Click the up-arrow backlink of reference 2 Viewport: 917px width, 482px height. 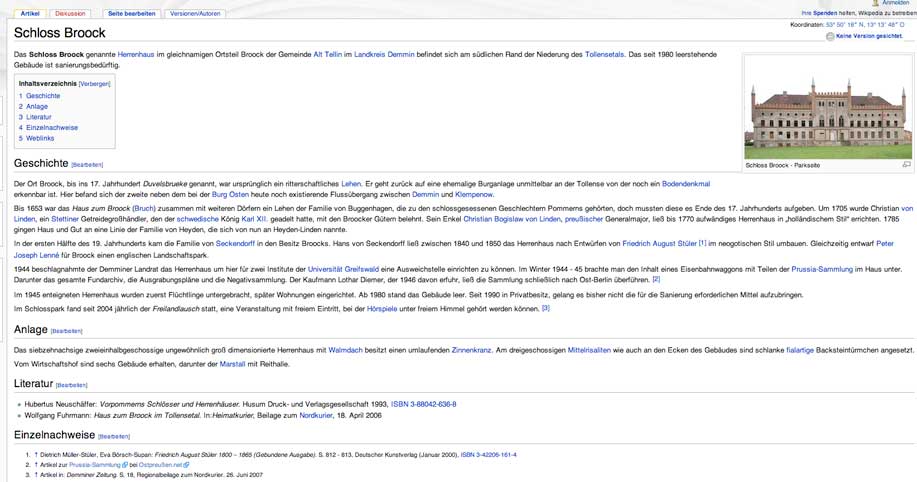coord(36,465)
